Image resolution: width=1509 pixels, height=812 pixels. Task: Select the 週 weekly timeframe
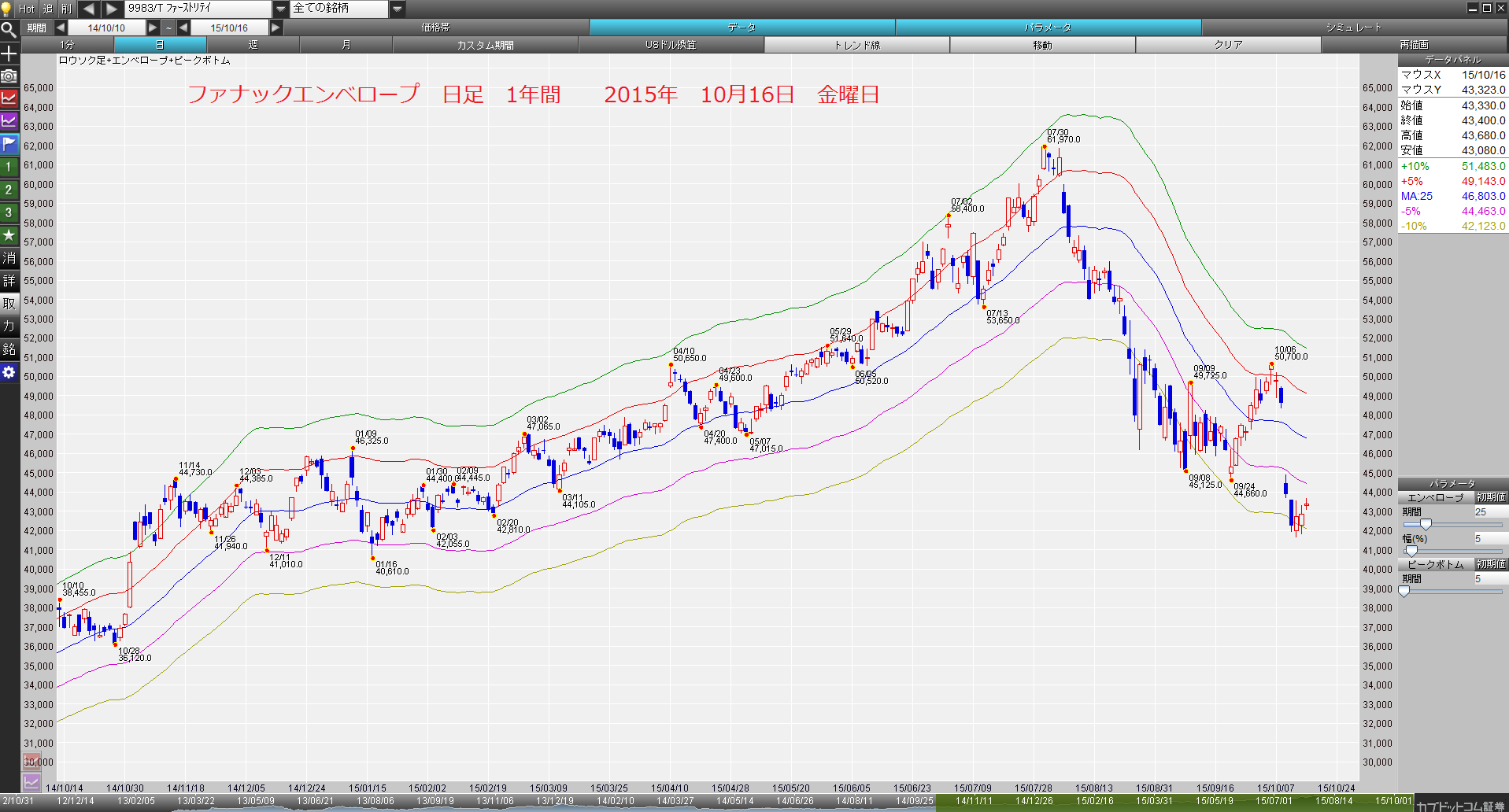[253, 45]
